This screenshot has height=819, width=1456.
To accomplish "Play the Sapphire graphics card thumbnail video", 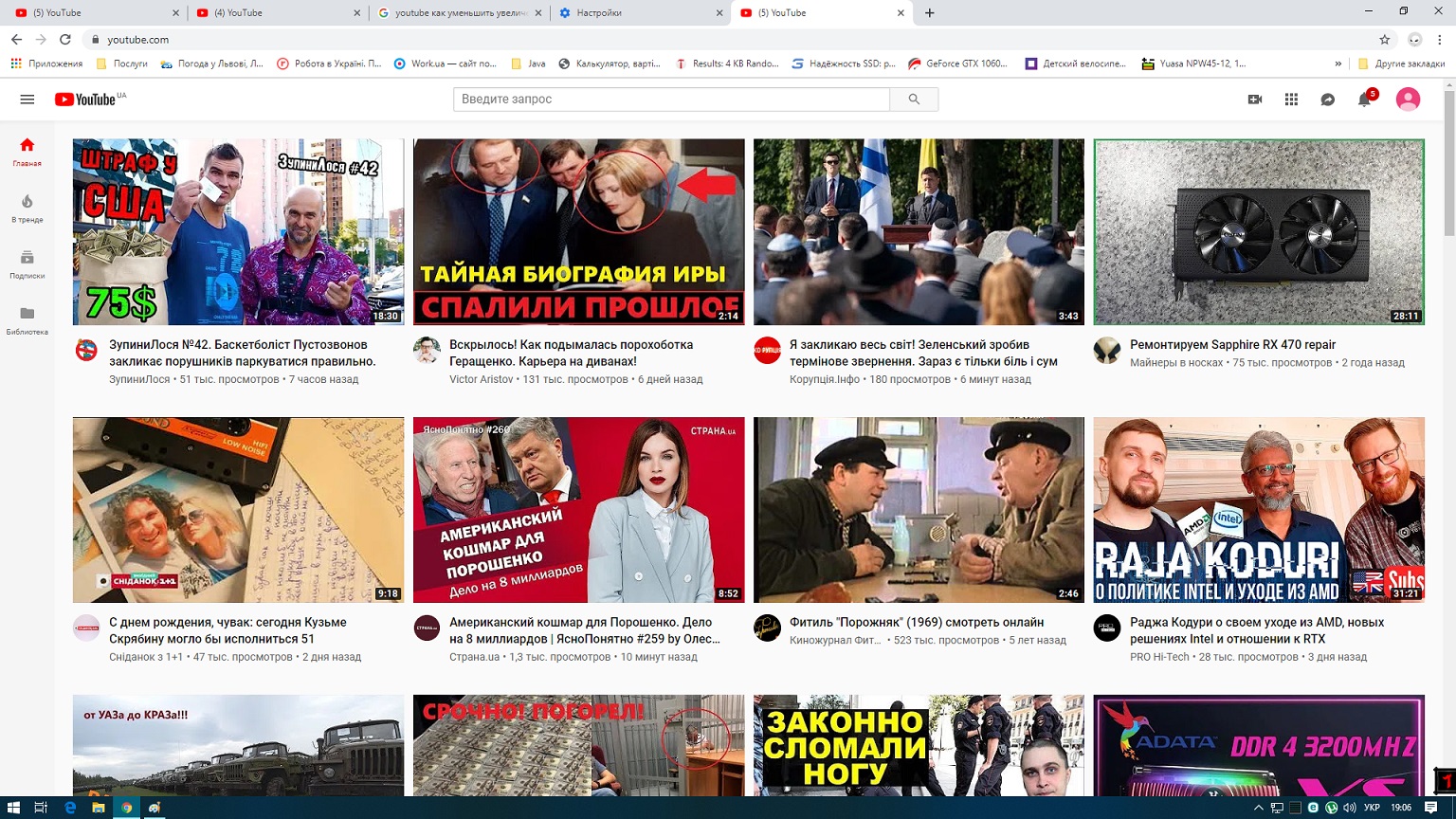I will pyautogui.click(x=1259, y=232).
